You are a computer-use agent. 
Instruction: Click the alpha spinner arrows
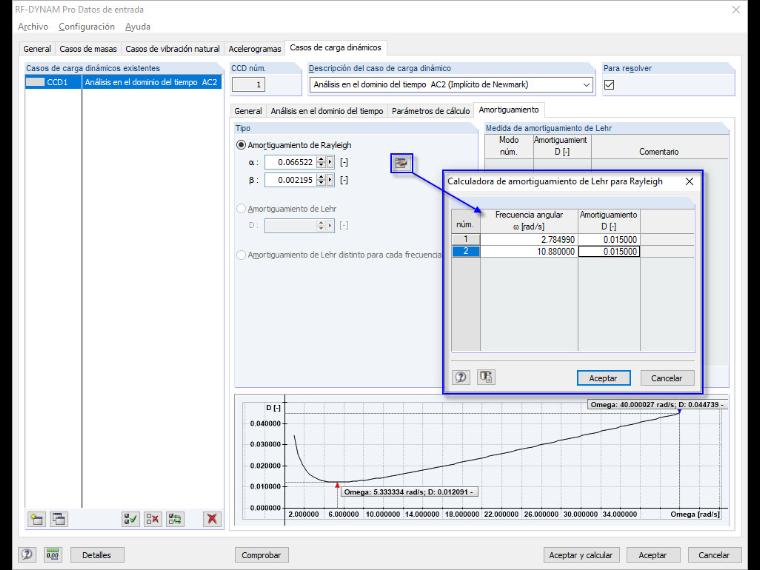coord(321,162)
